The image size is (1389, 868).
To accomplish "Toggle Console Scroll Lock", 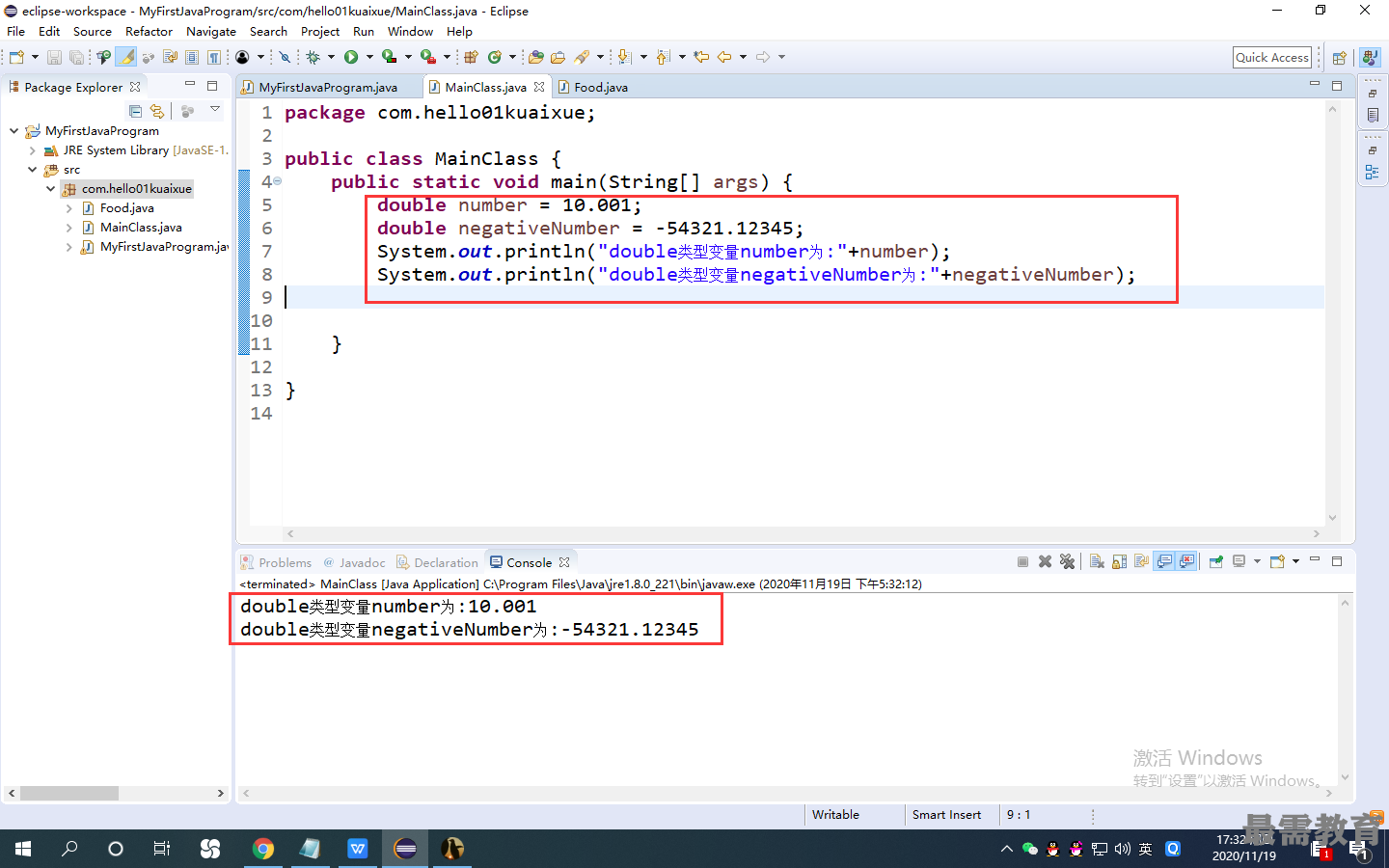I will coord(1119,561).
